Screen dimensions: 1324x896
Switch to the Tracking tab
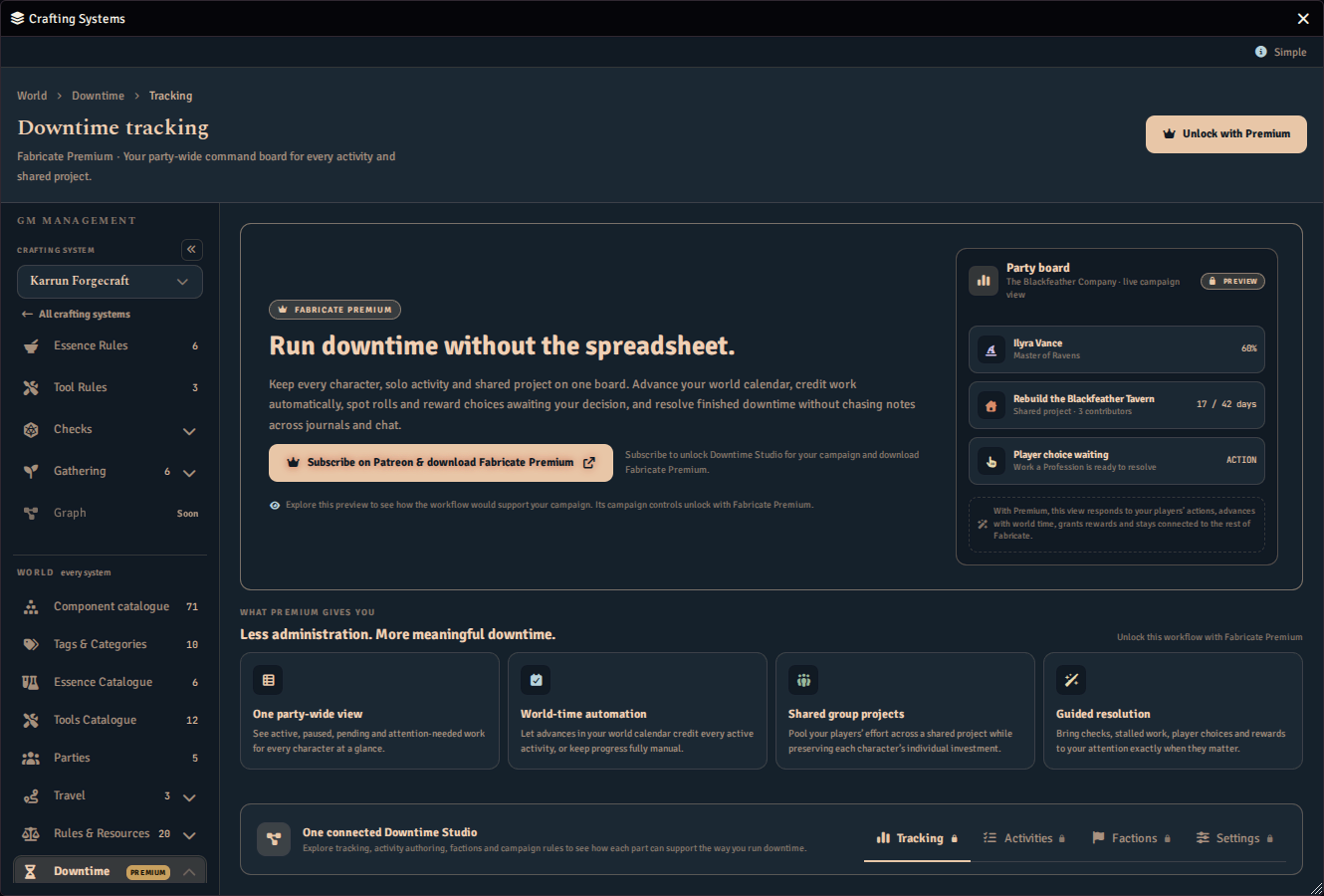(x=917, y=838)
